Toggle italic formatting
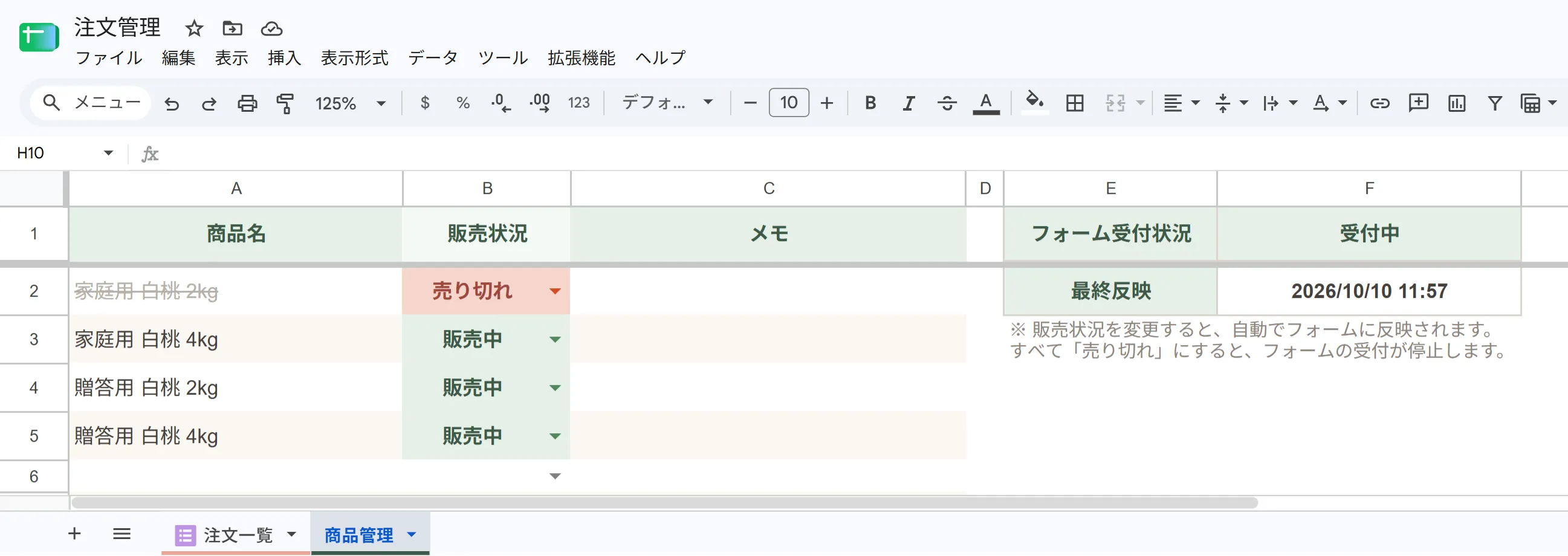Screen dimensions: 1568x556 908,103
